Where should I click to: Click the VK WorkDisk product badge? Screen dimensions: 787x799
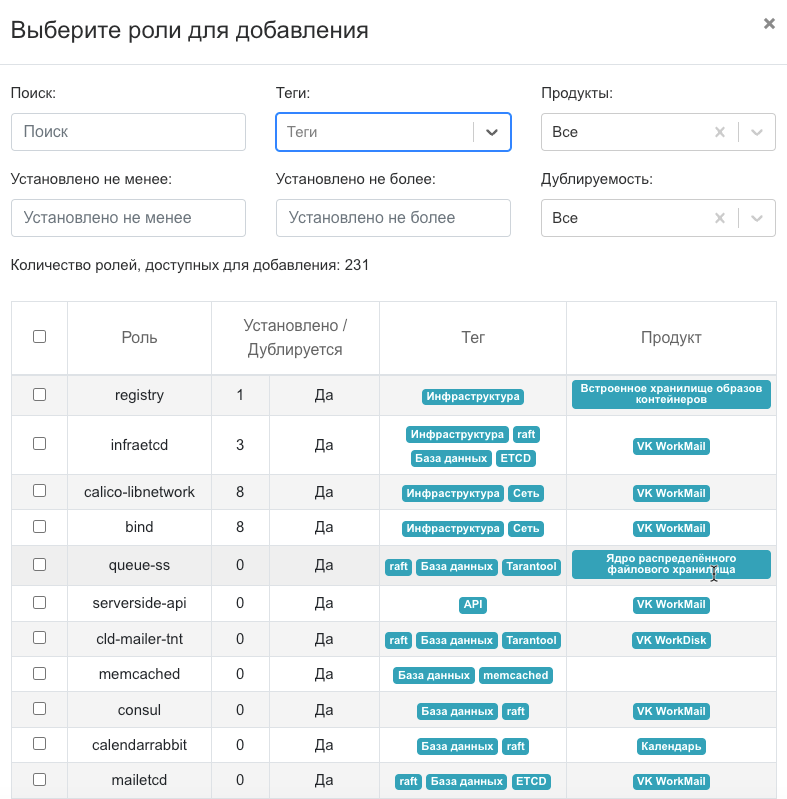[x=671, y=641]
